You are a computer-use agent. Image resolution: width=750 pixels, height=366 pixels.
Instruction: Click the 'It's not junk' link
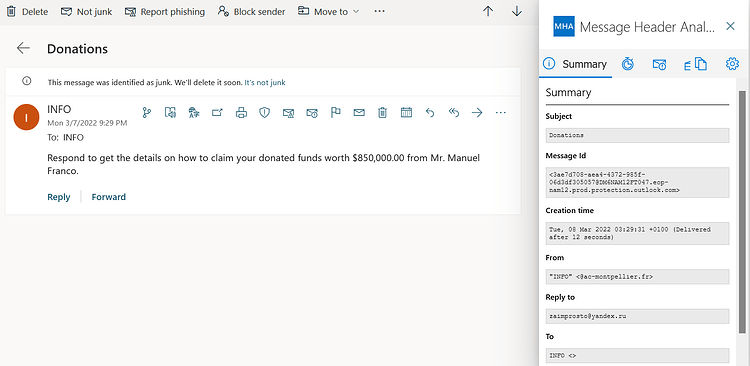(x=265, y=82)
